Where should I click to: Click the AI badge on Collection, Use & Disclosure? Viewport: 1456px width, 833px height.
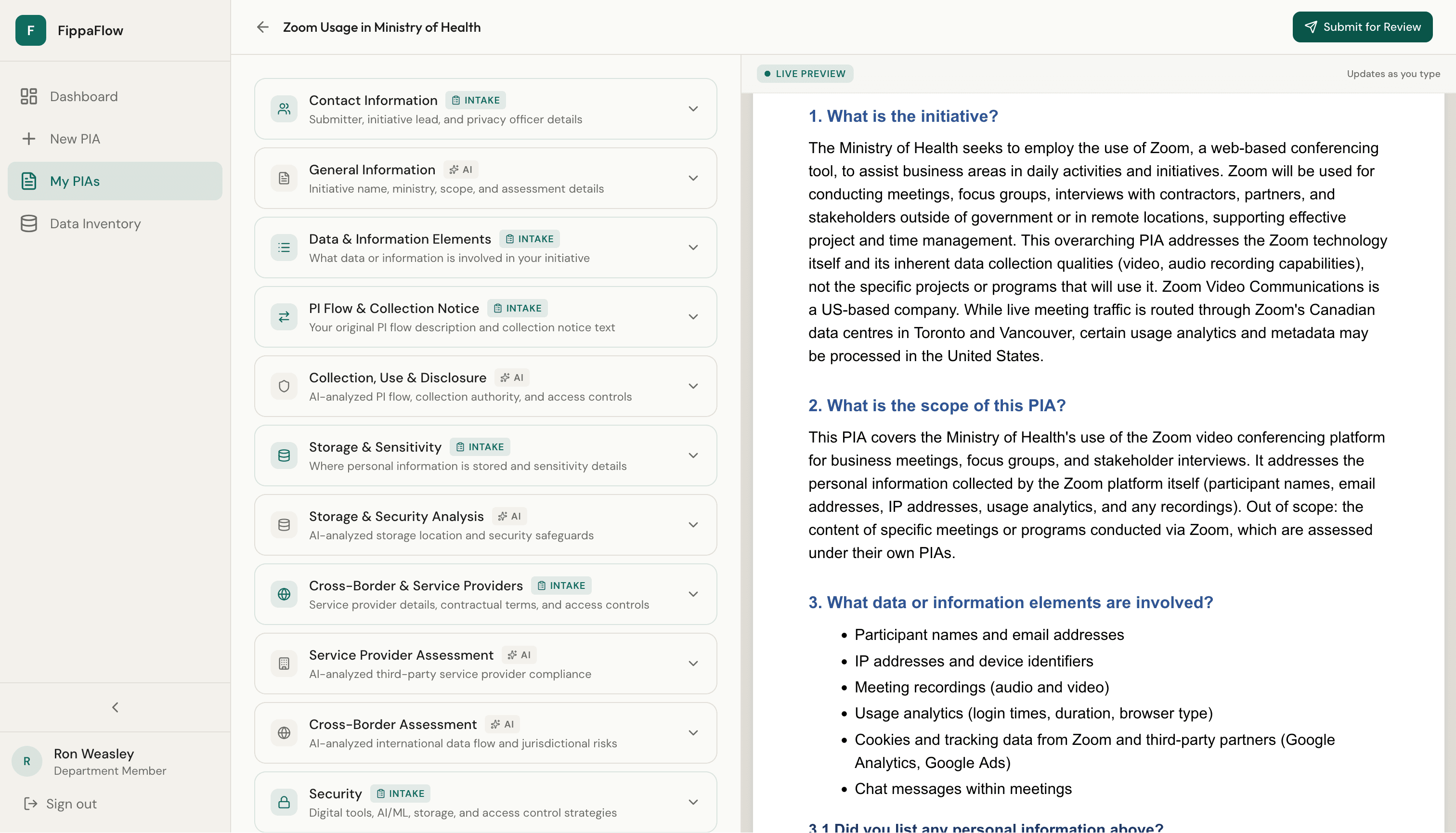(x=512, y=377)
